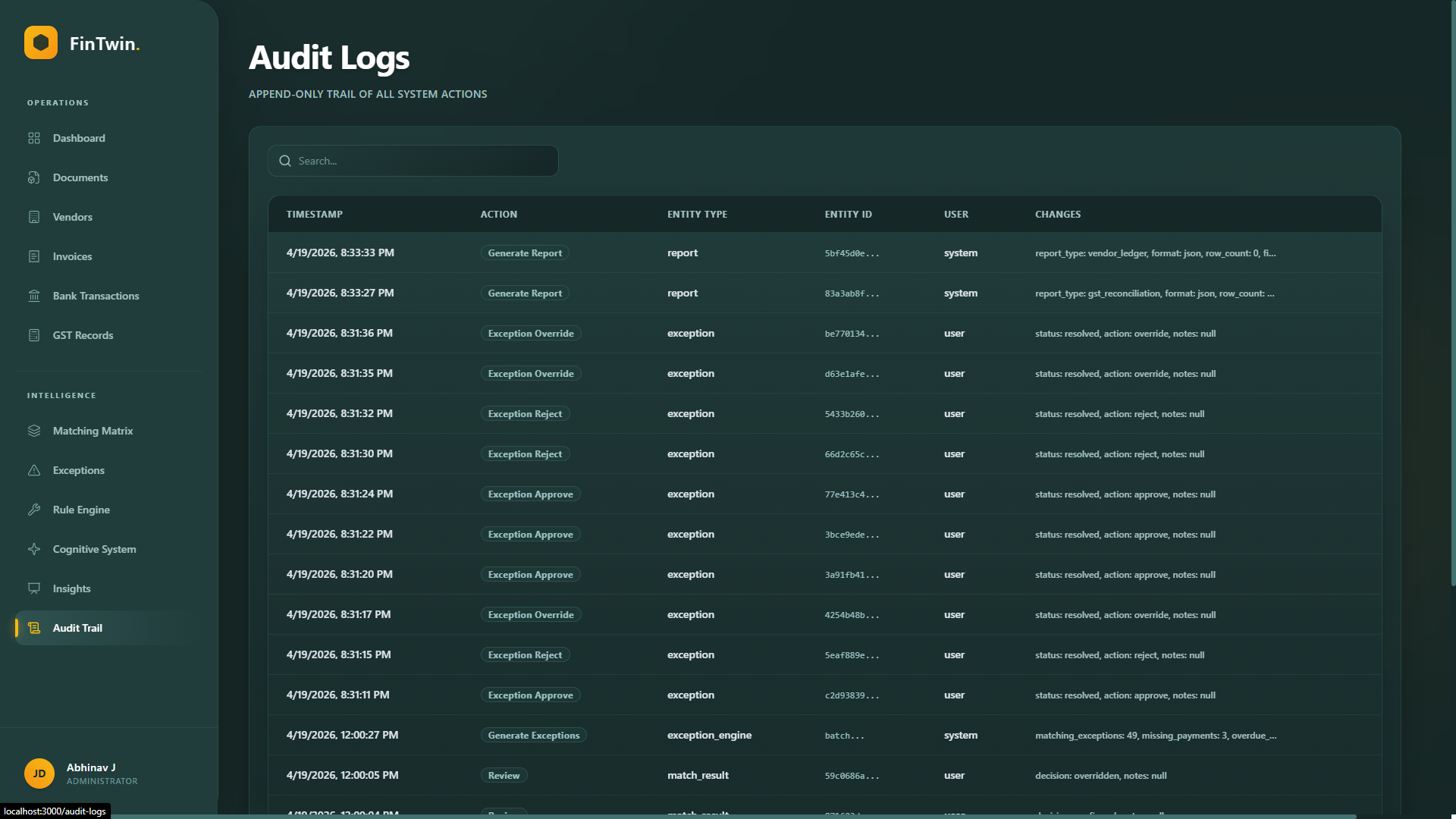
Task: Click the Review action badge
Action: click(504, 776)
